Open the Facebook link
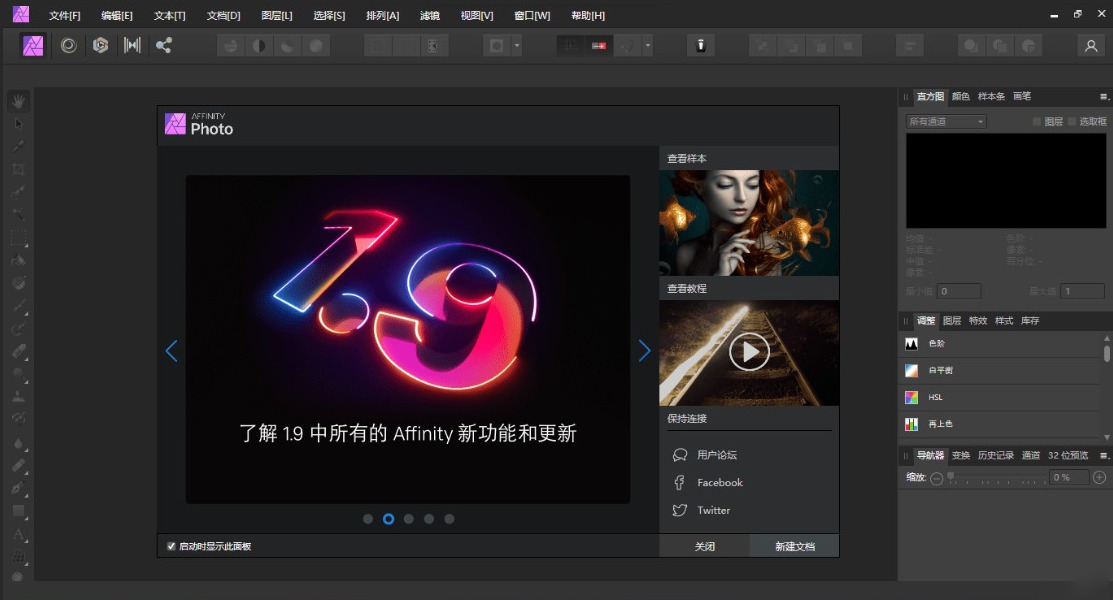 [x=720, y=483]
